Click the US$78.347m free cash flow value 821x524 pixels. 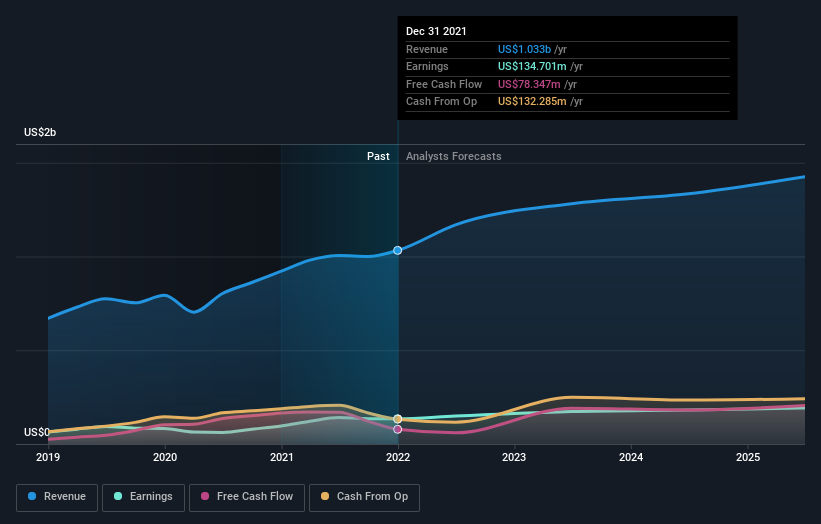(529, 84)
